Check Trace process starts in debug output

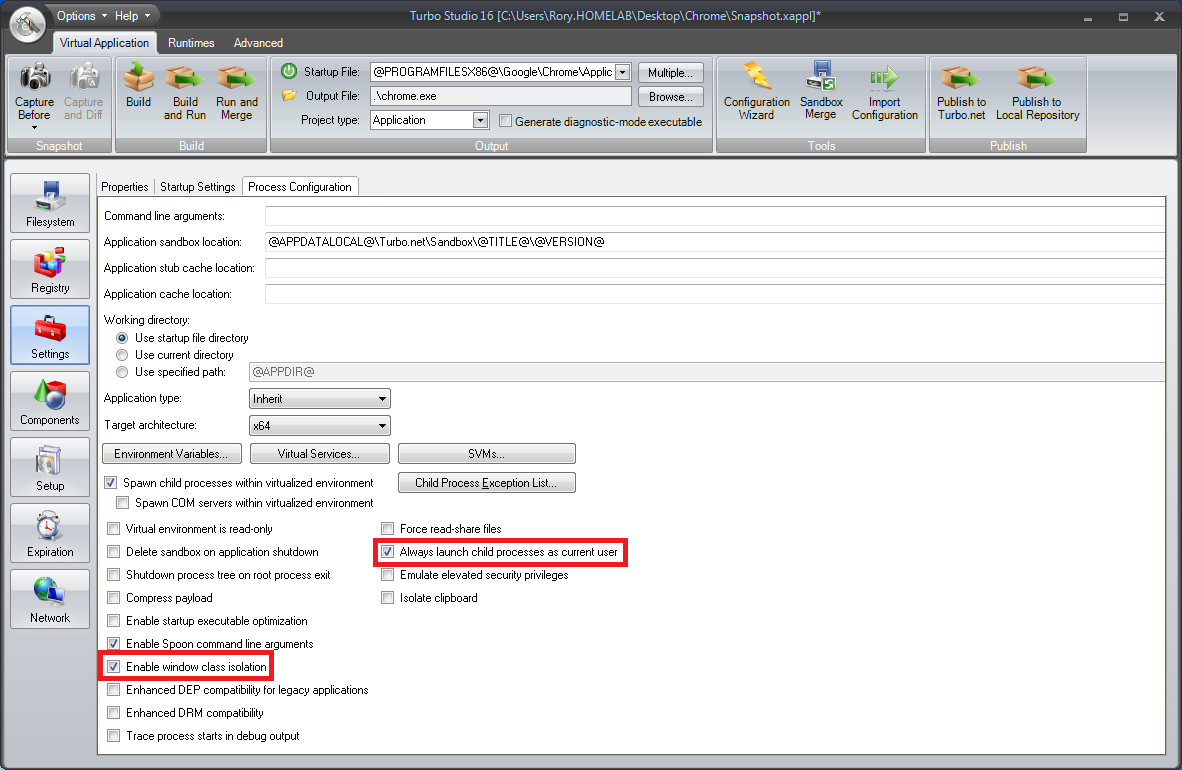pyautogui.click(x=114, y=736)
